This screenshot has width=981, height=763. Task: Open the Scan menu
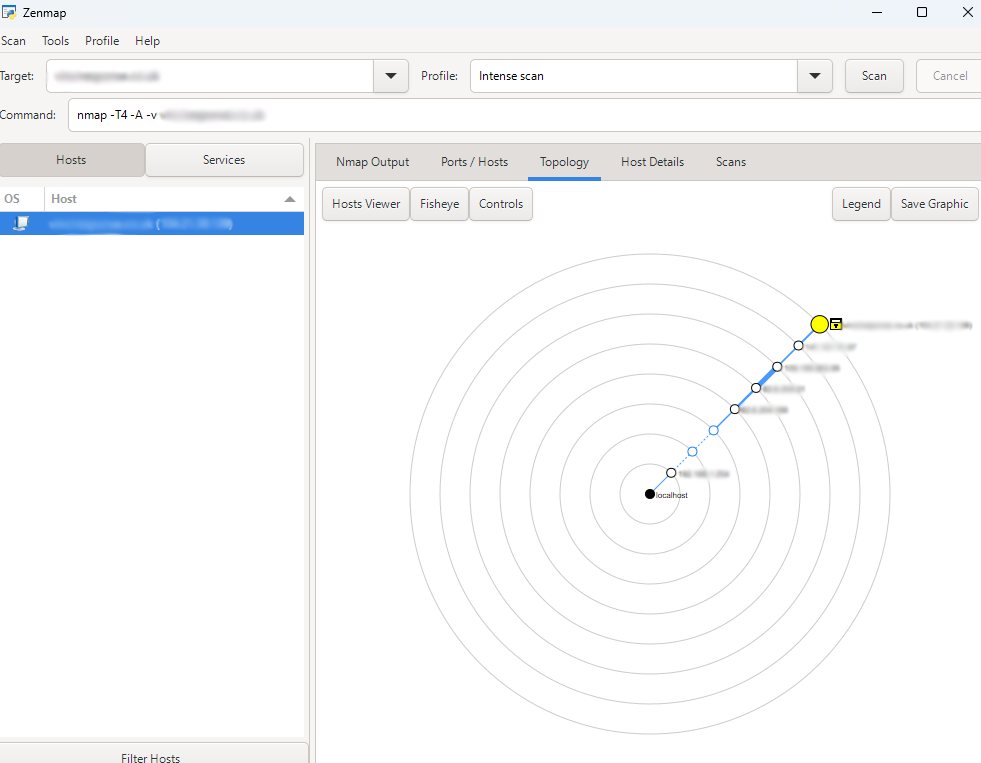pos(13,41)
